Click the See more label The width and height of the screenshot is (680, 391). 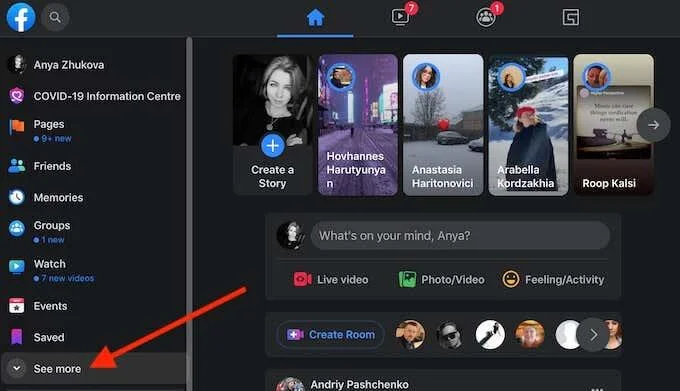click(57, 369)
